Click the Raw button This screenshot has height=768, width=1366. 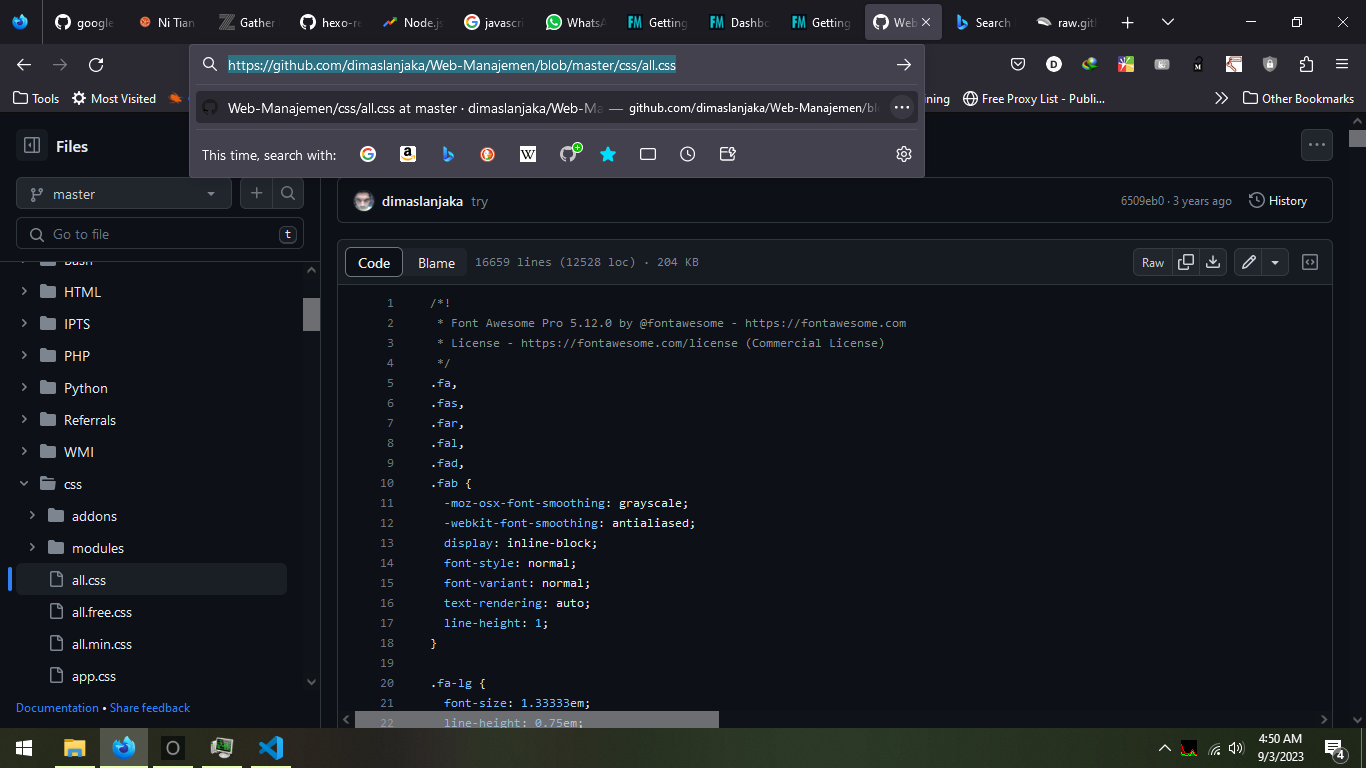(1153, 262)
